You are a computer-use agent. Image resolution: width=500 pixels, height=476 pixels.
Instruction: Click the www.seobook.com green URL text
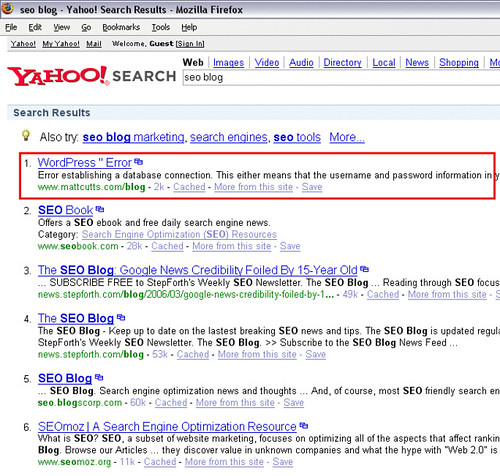pos(78,246)
